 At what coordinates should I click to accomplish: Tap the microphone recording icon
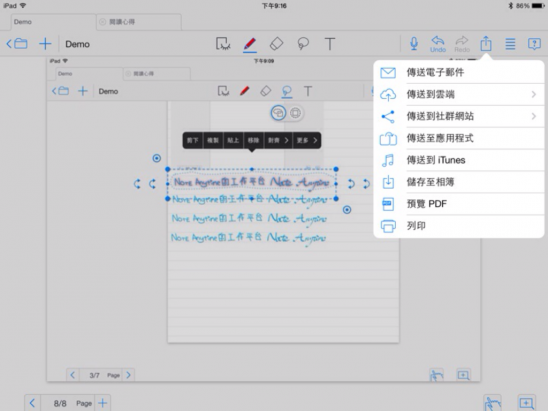click(x=414, y=44)
